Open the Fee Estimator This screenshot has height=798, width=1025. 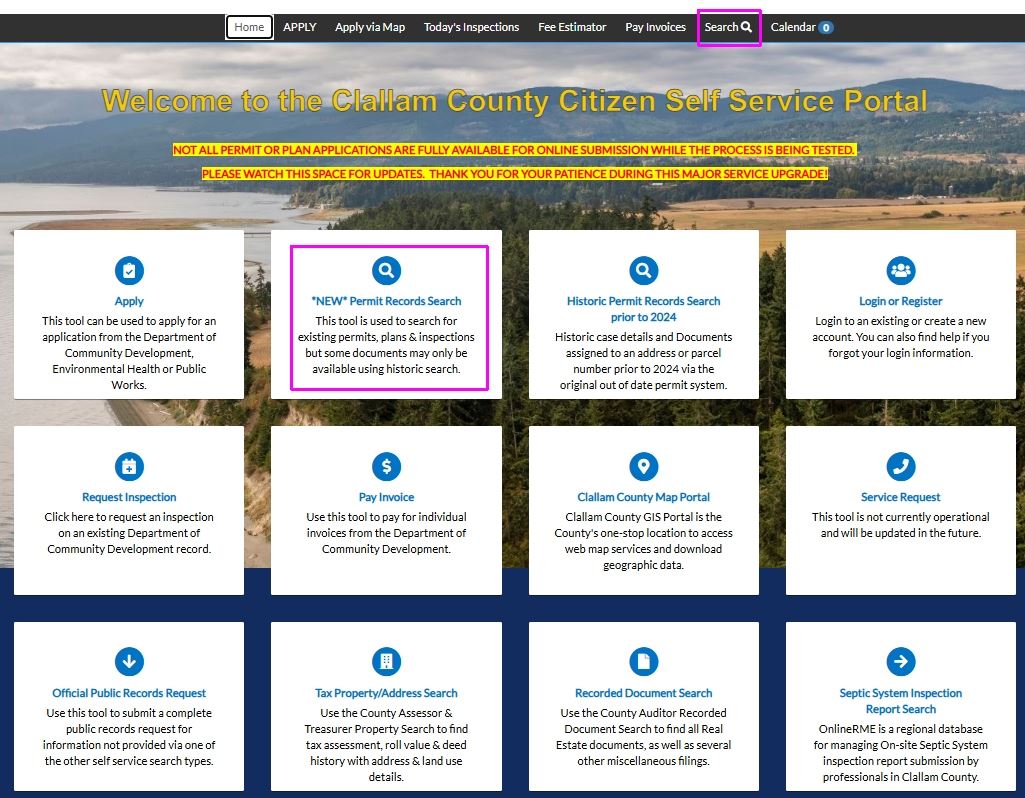coord(572,27)
